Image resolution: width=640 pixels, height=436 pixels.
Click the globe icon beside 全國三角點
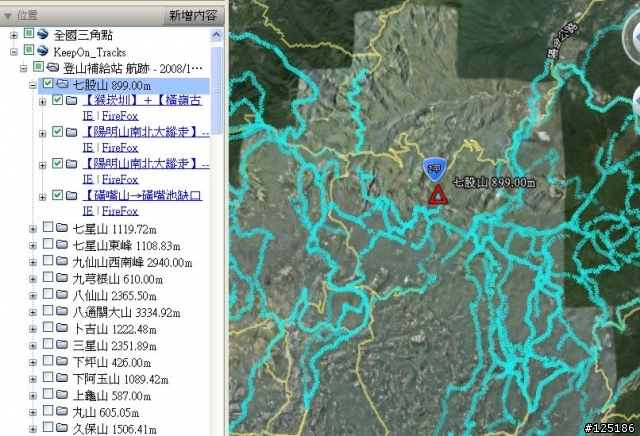point(42,33)
